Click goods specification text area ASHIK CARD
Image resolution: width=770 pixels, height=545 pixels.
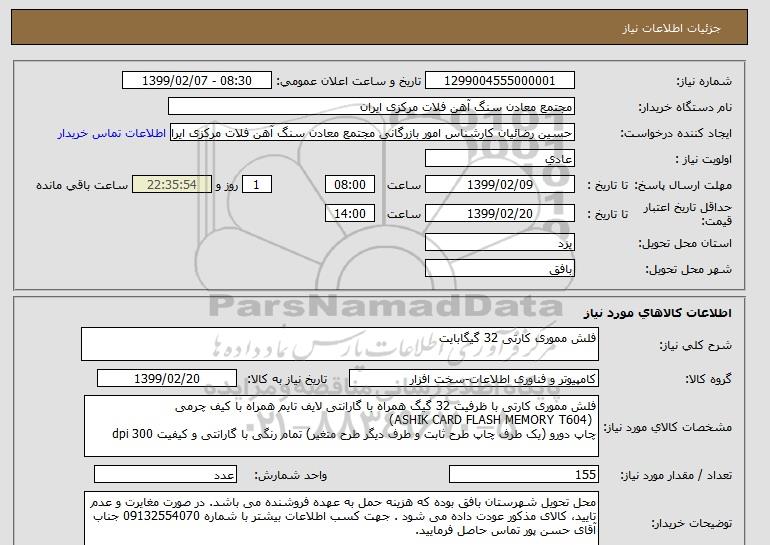[x=341, y=426]
